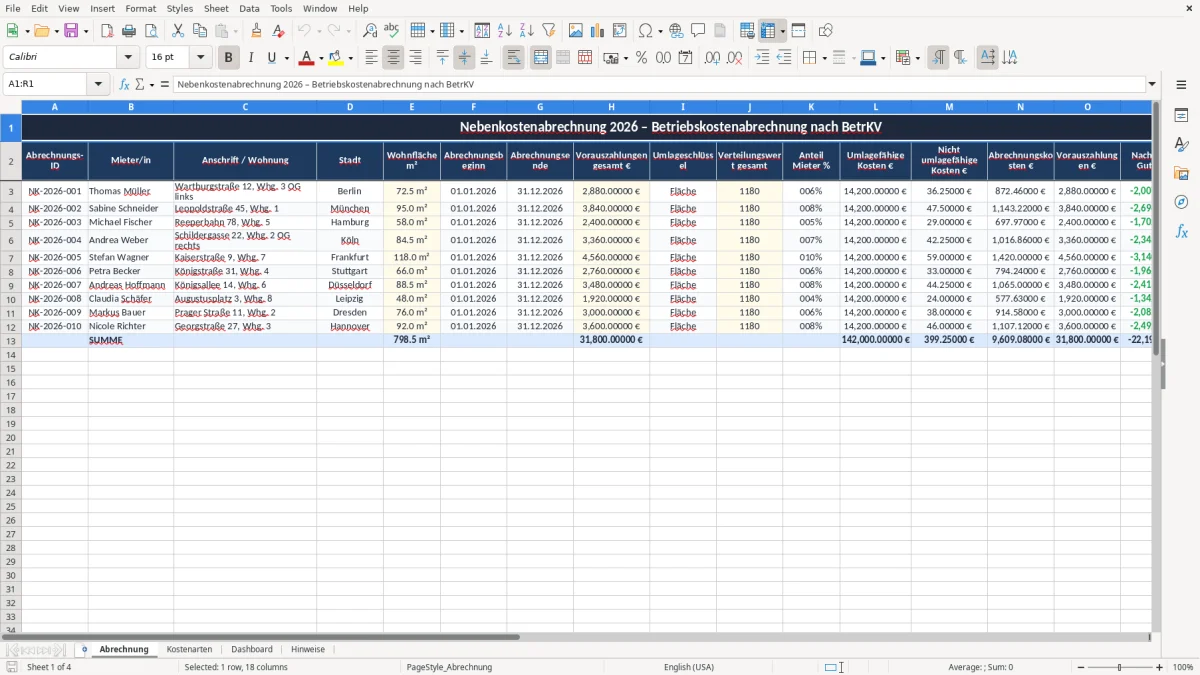Open Font Color dropdown arrow
The width and height of the screenshot is (1200, 675).
tap(321, 58)
